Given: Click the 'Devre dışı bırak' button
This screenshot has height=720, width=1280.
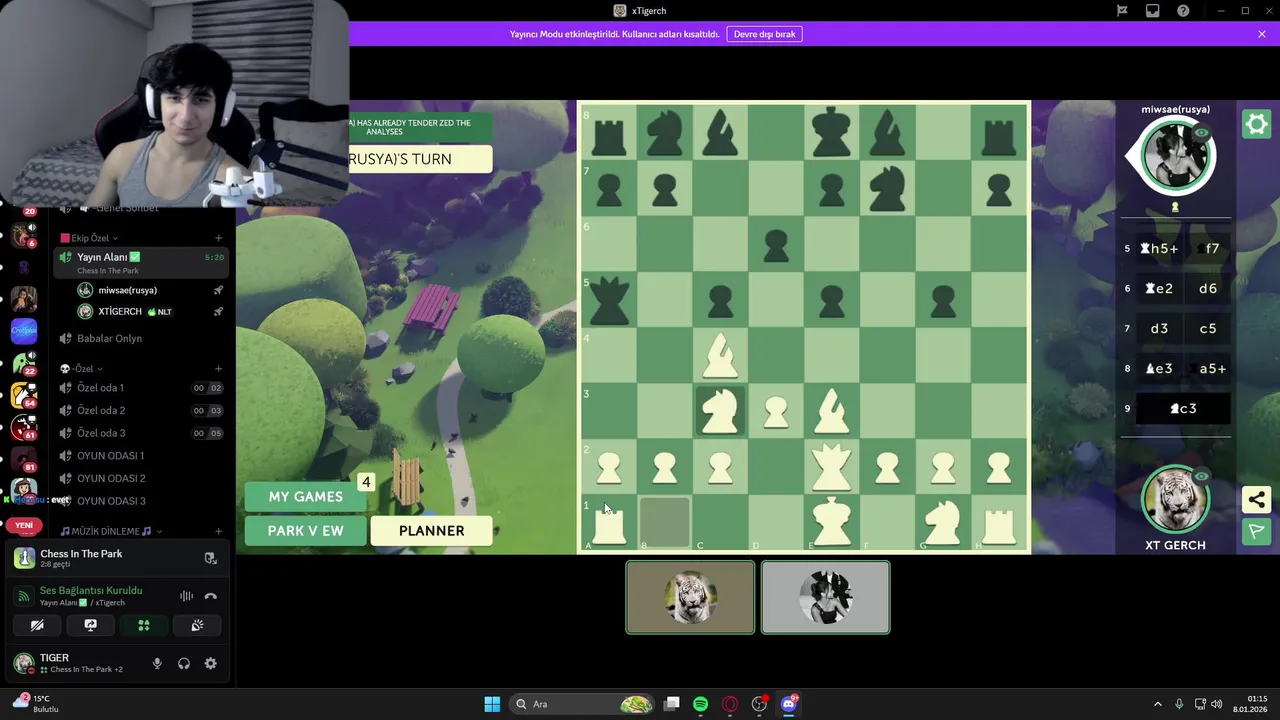Looking at the screenshot, I should [x=765, y=34].
